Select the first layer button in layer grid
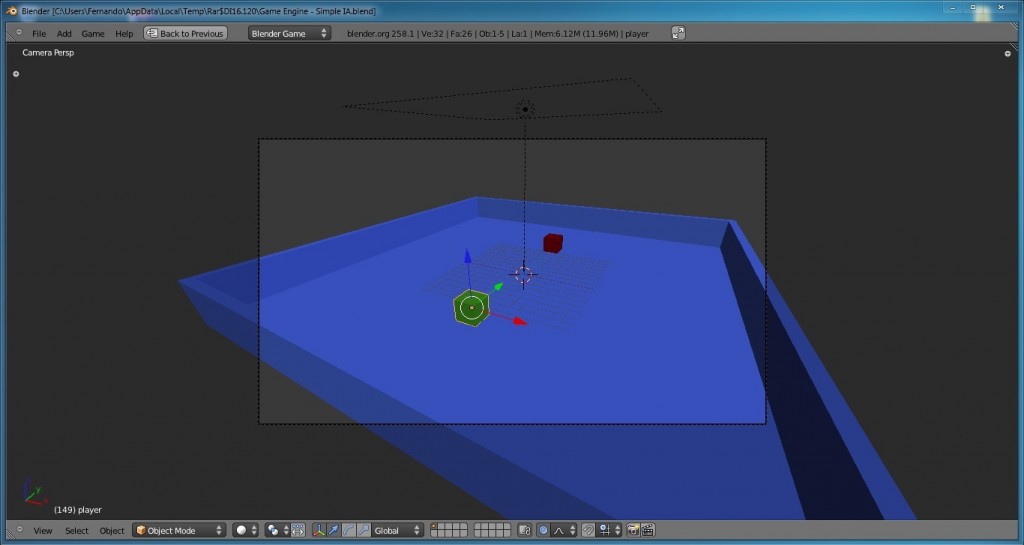 coord(434,527)
